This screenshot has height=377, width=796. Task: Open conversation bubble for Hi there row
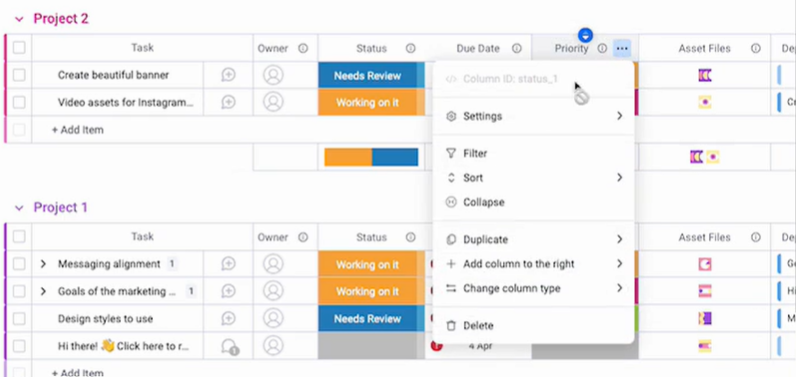229,347
